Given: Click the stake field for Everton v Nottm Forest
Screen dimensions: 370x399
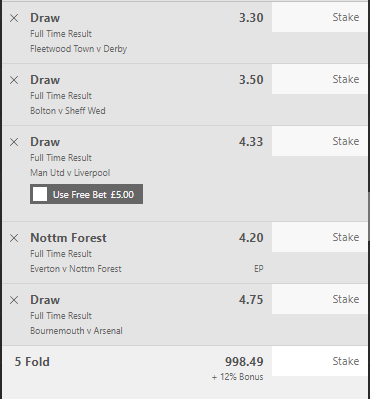Looking at the screenshot, I should point(320,237).
